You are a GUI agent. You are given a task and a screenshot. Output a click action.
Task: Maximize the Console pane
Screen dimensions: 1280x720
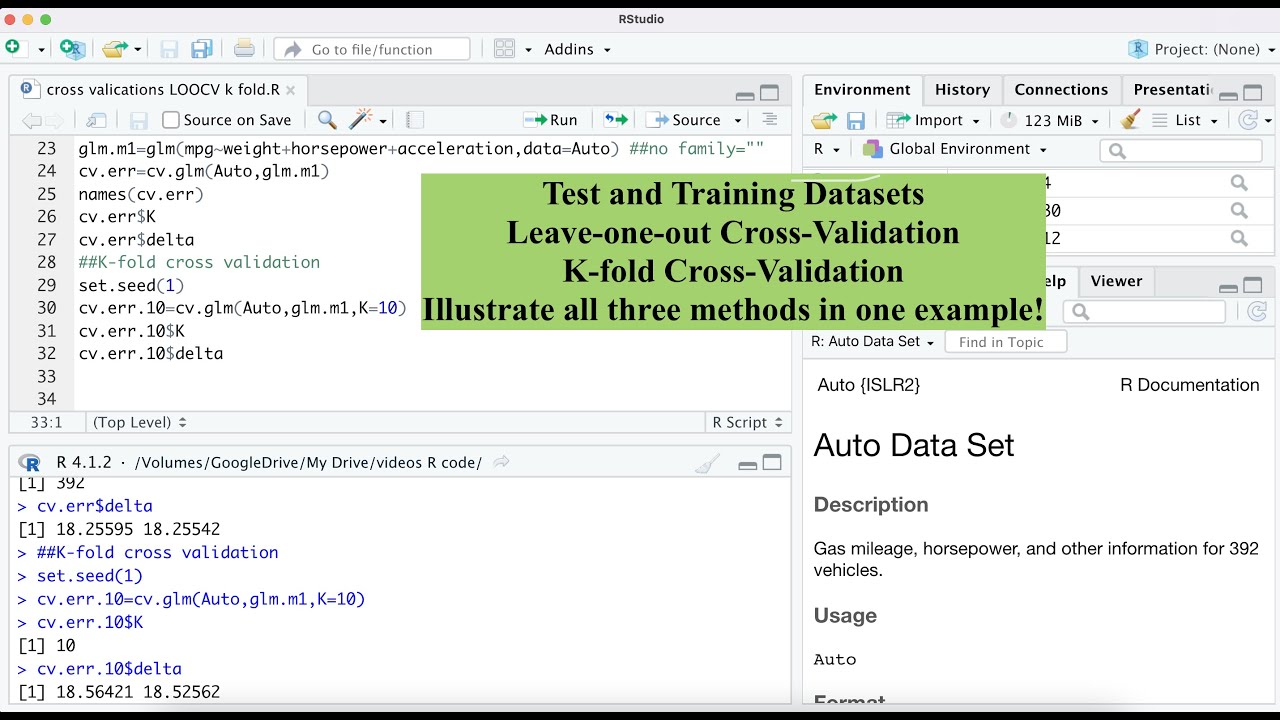point(772,463)
